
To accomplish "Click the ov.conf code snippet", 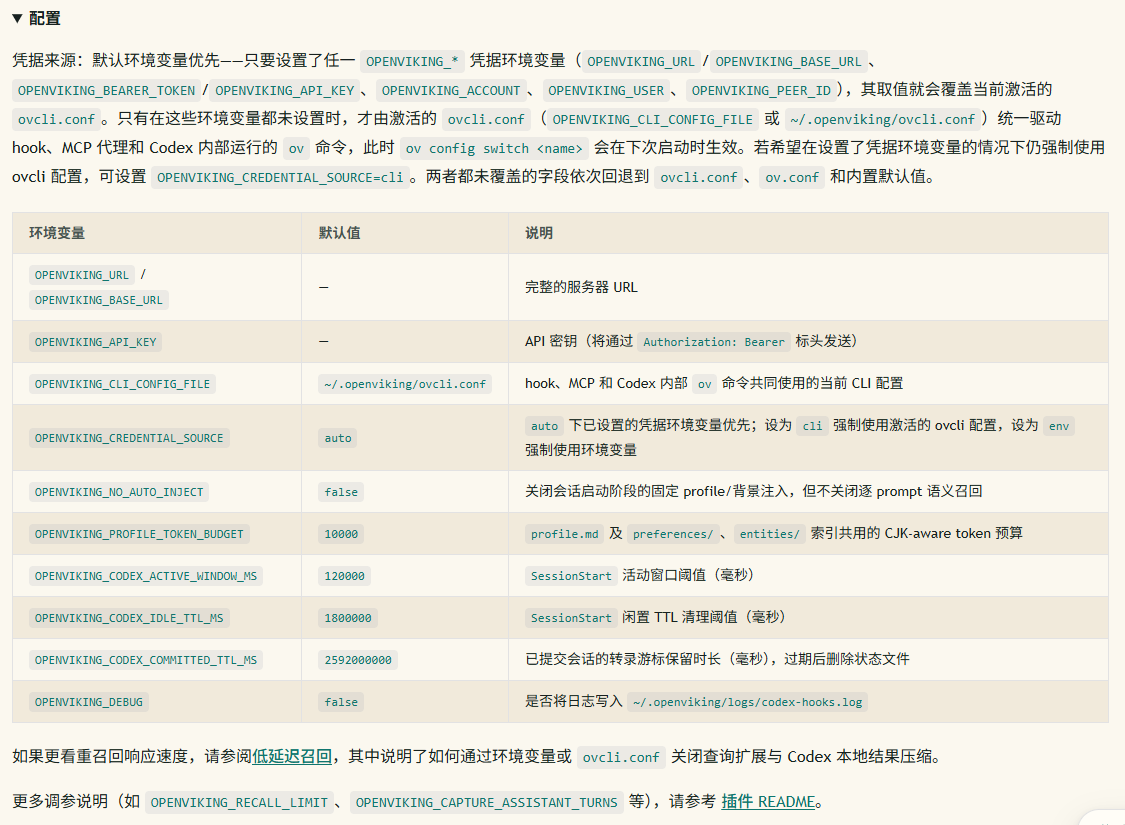I will pyautogui.click(x=791, y=177).
